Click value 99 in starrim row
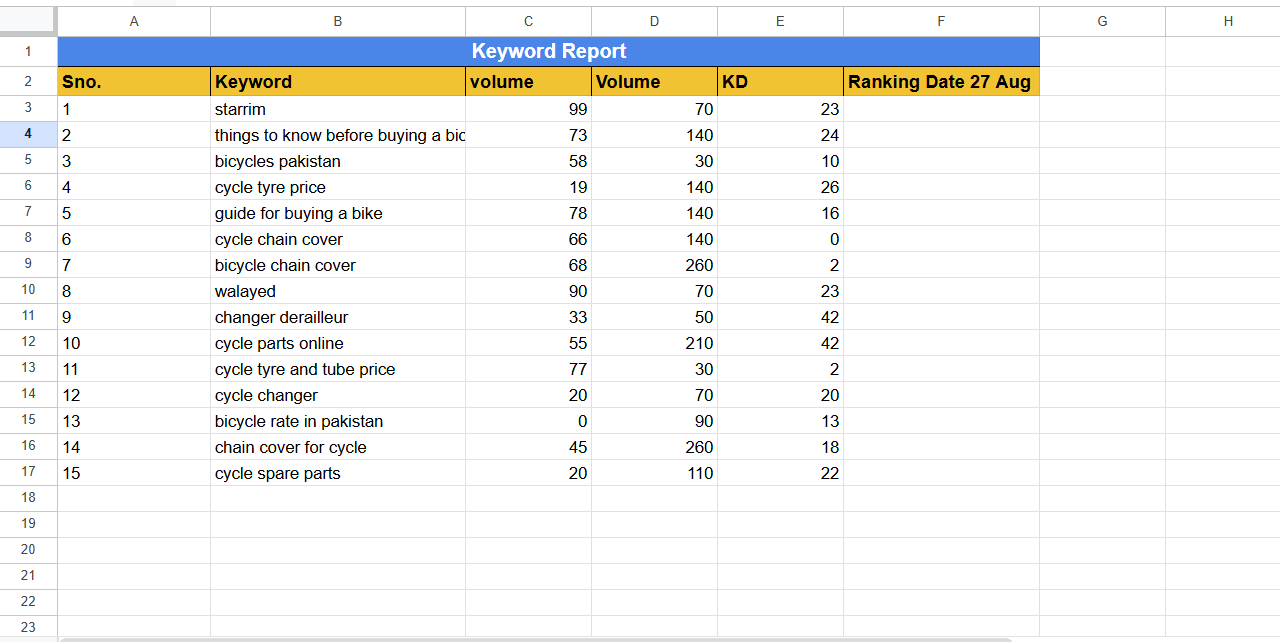This screenshot has height=642, width=1280. pyautogui.click(x=528, y=109)
